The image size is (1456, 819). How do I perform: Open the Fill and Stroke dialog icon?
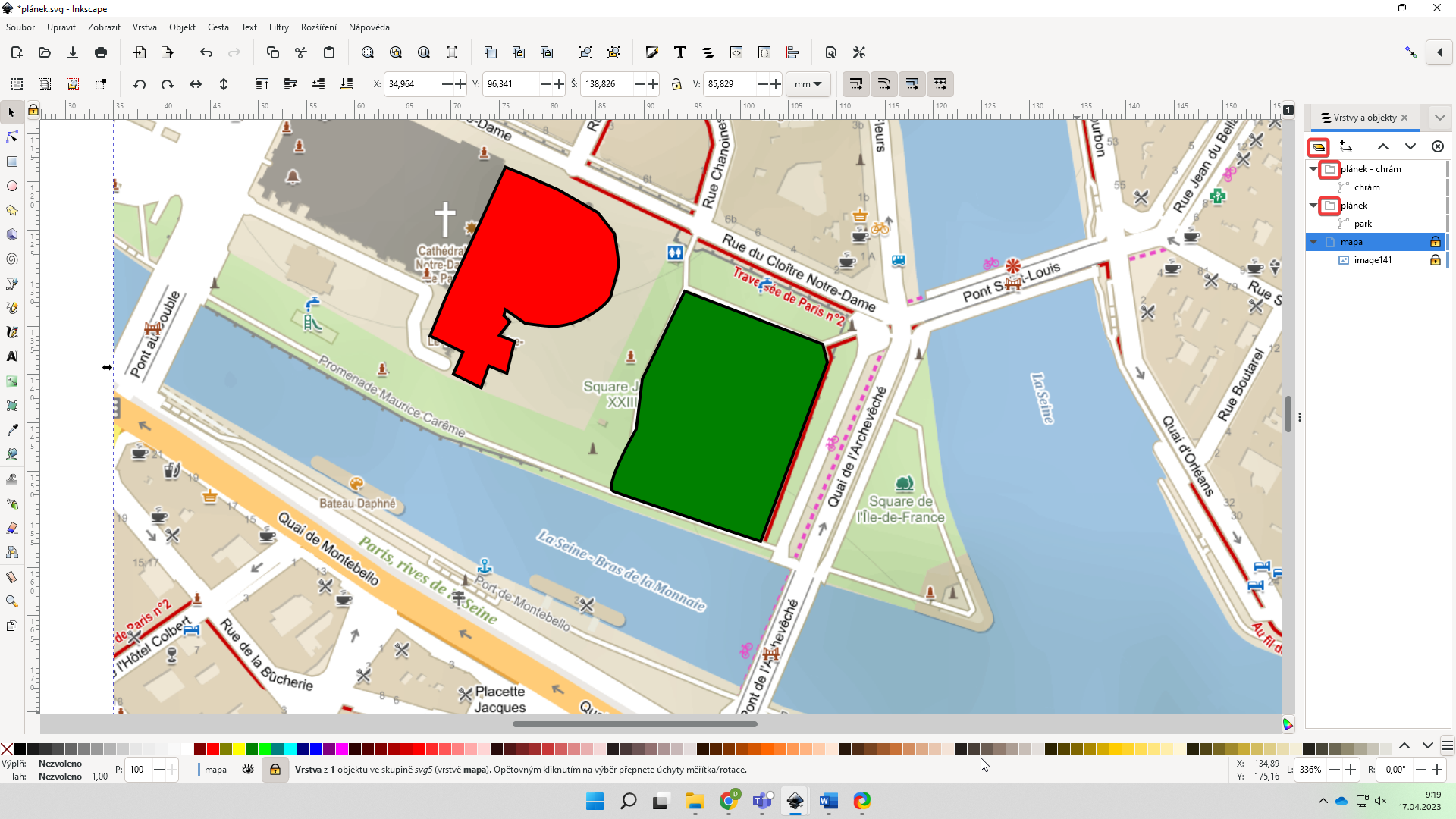pos(651,52)
